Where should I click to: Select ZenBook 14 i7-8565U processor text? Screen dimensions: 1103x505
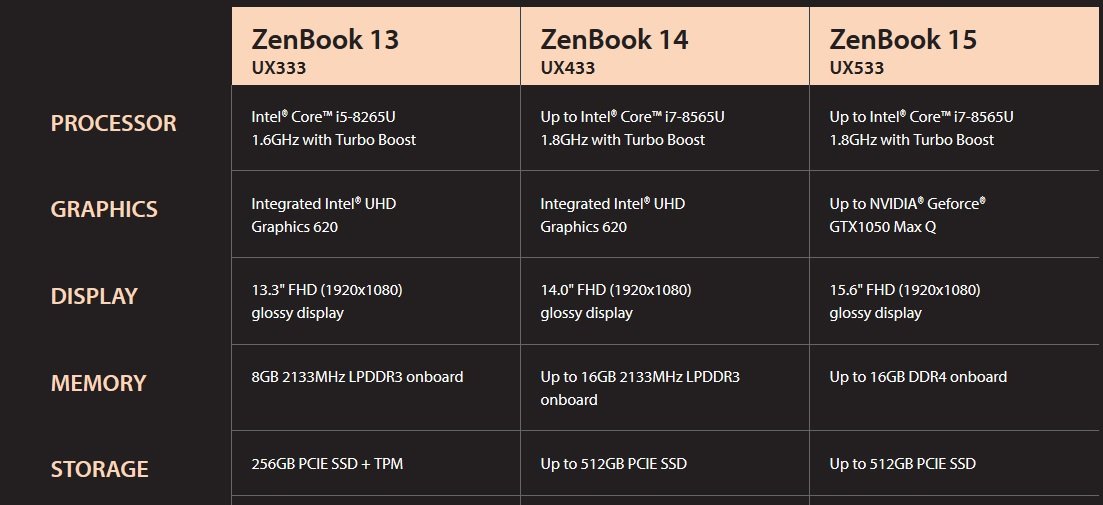click(x=632, y=128)
